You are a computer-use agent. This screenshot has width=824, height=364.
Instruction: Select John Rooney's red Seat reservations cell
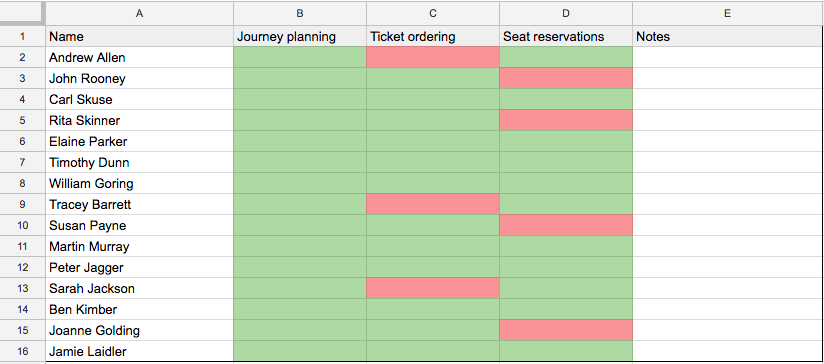pyautogui.click(x=566, y=78)
